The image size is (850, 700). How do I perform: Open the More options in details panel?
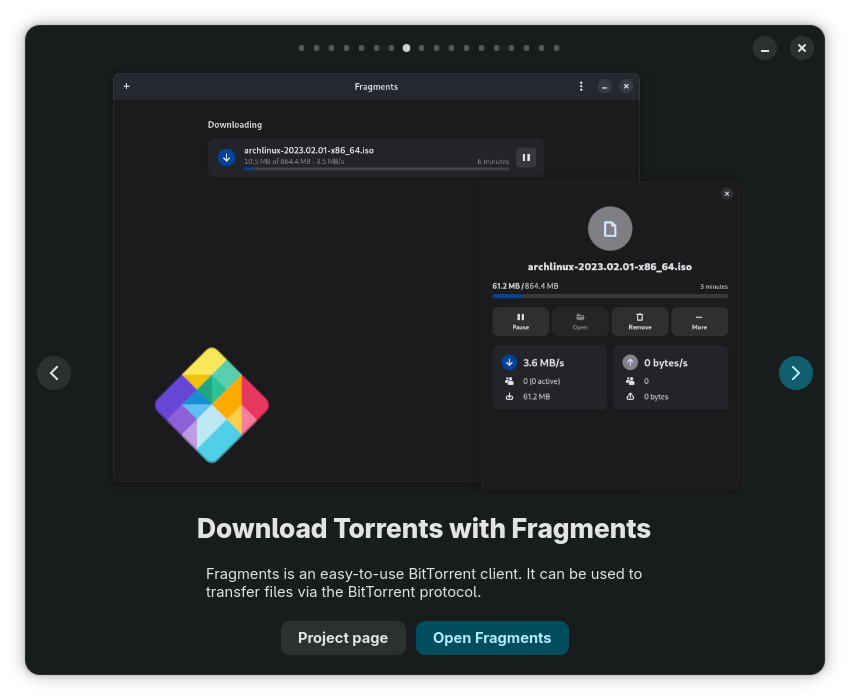pyautogui.click(x=699, y=321)
